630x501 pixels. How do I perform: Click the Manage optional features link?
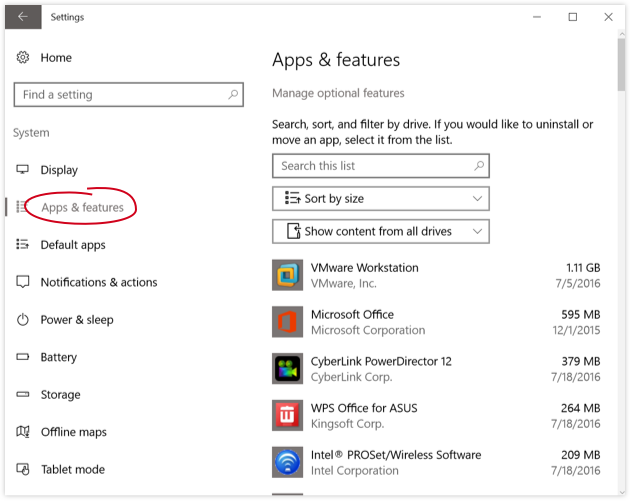coord(338,93)
